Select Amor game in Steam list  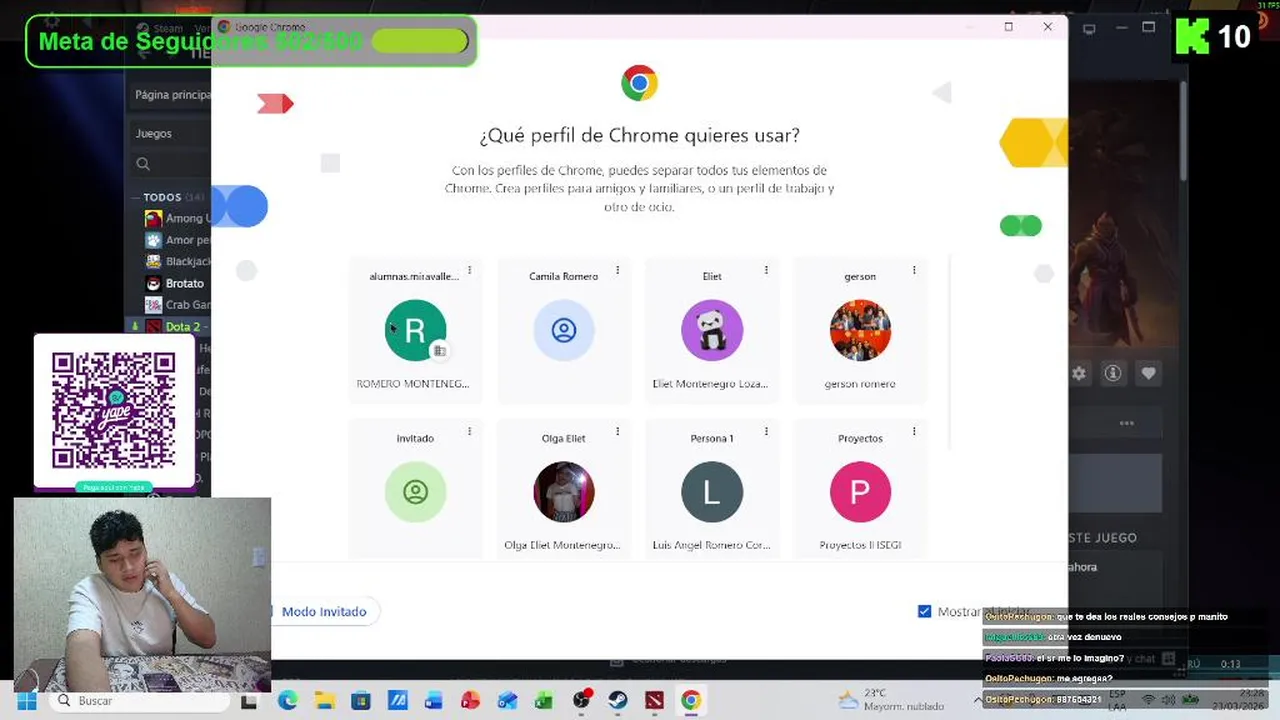click(178, 240)
